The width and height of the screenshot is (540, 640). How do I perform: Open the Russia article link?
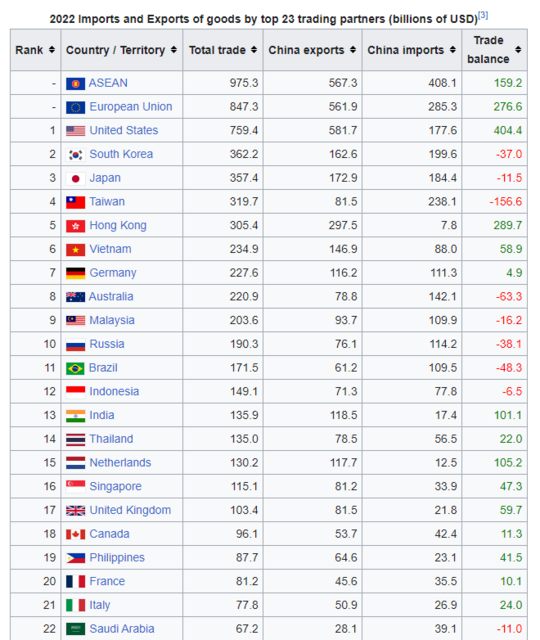[107, 344]
